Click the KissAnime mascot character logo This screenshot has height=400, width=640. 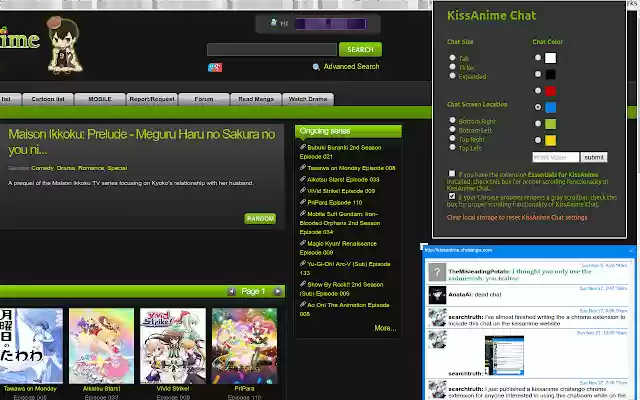coord(64,45)
